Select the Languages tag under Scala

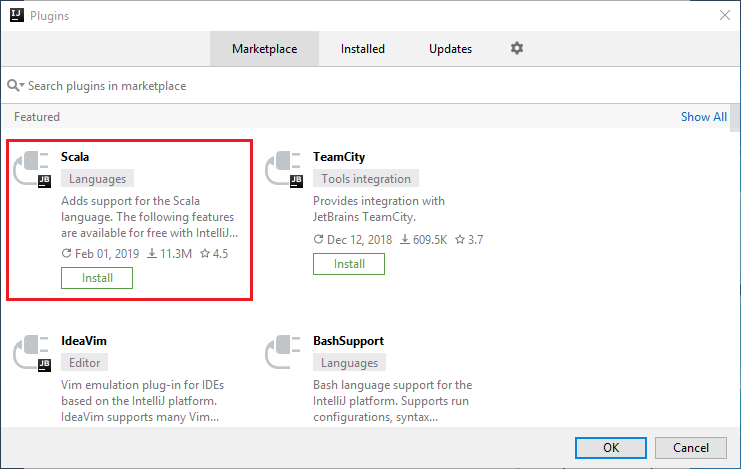tap(97, 179)
